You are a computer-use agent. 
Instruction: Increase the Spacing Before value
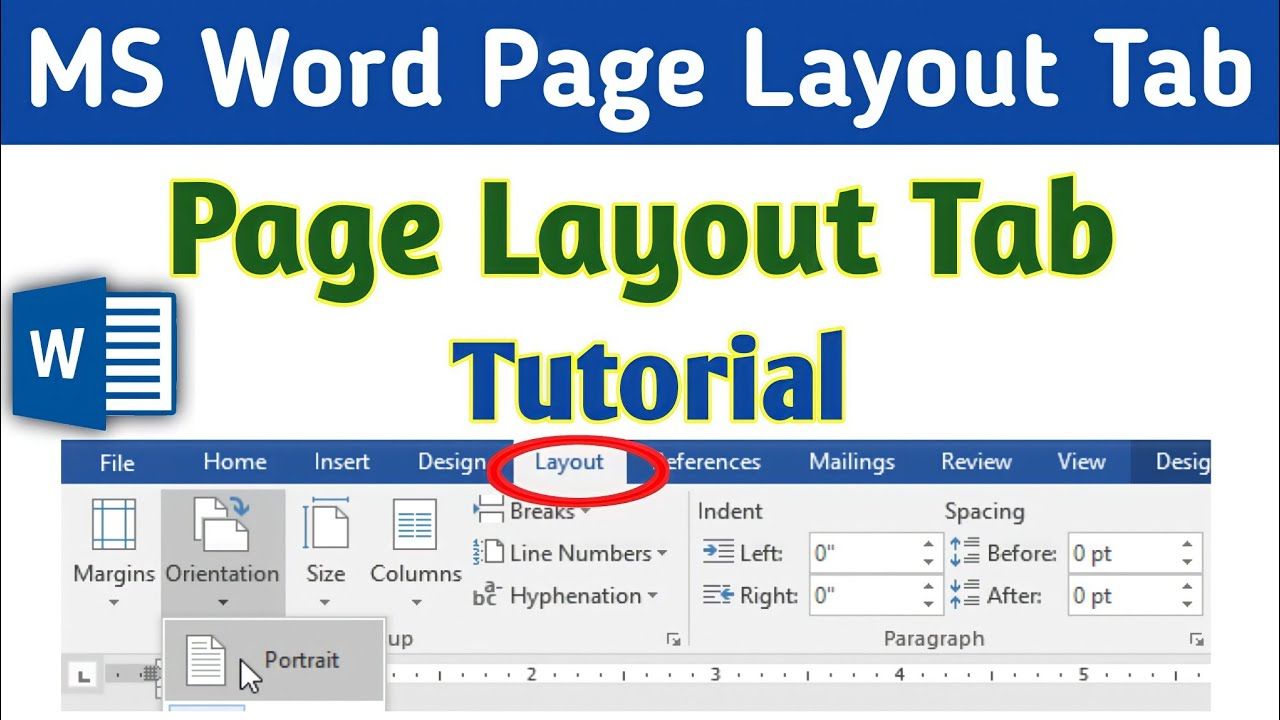pyautogui.click(x=1187, y=544)
